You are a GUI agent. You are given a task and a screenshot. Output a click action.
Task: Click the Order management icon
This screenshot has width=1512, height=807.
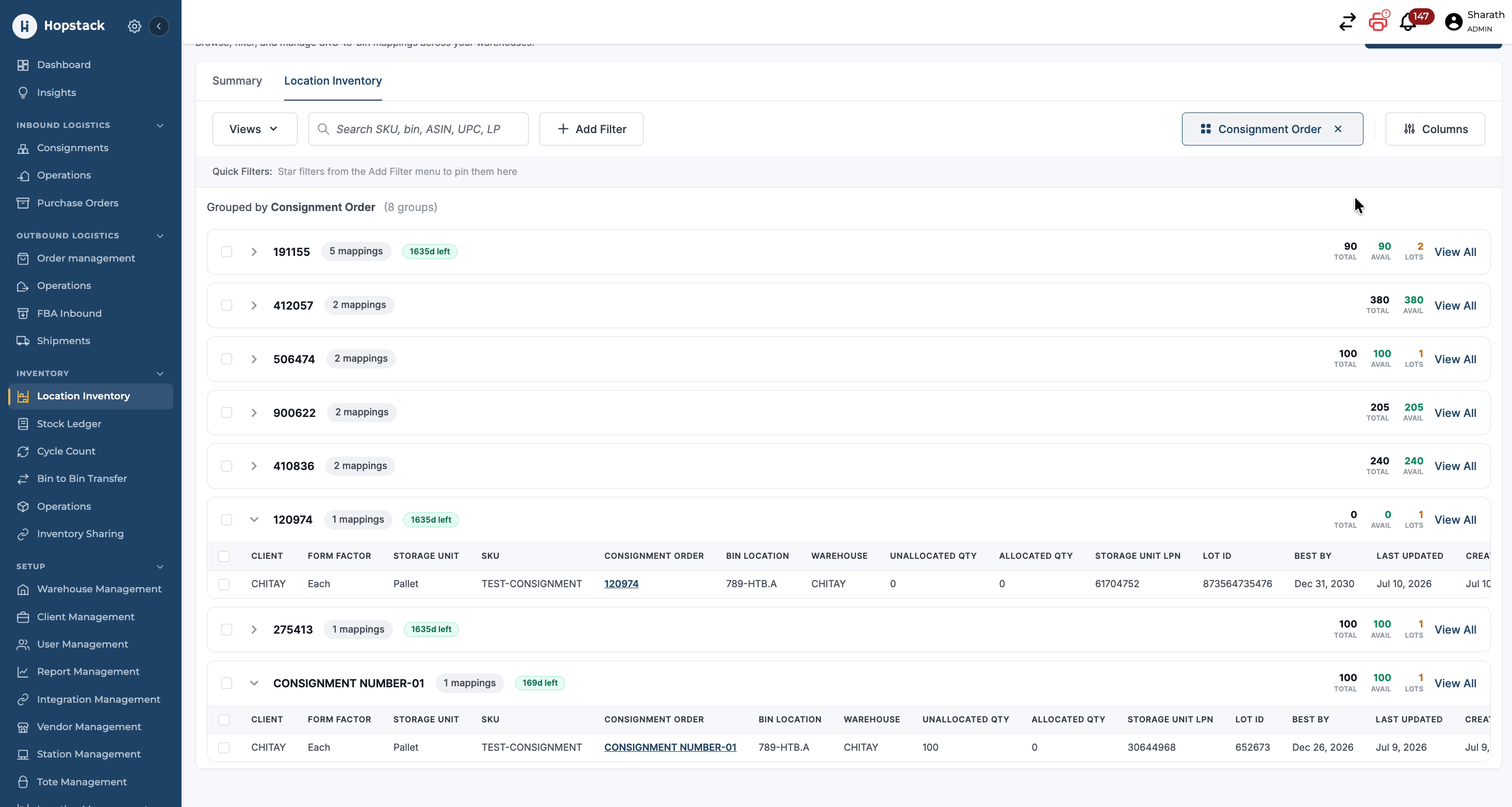tap(23, 258)
